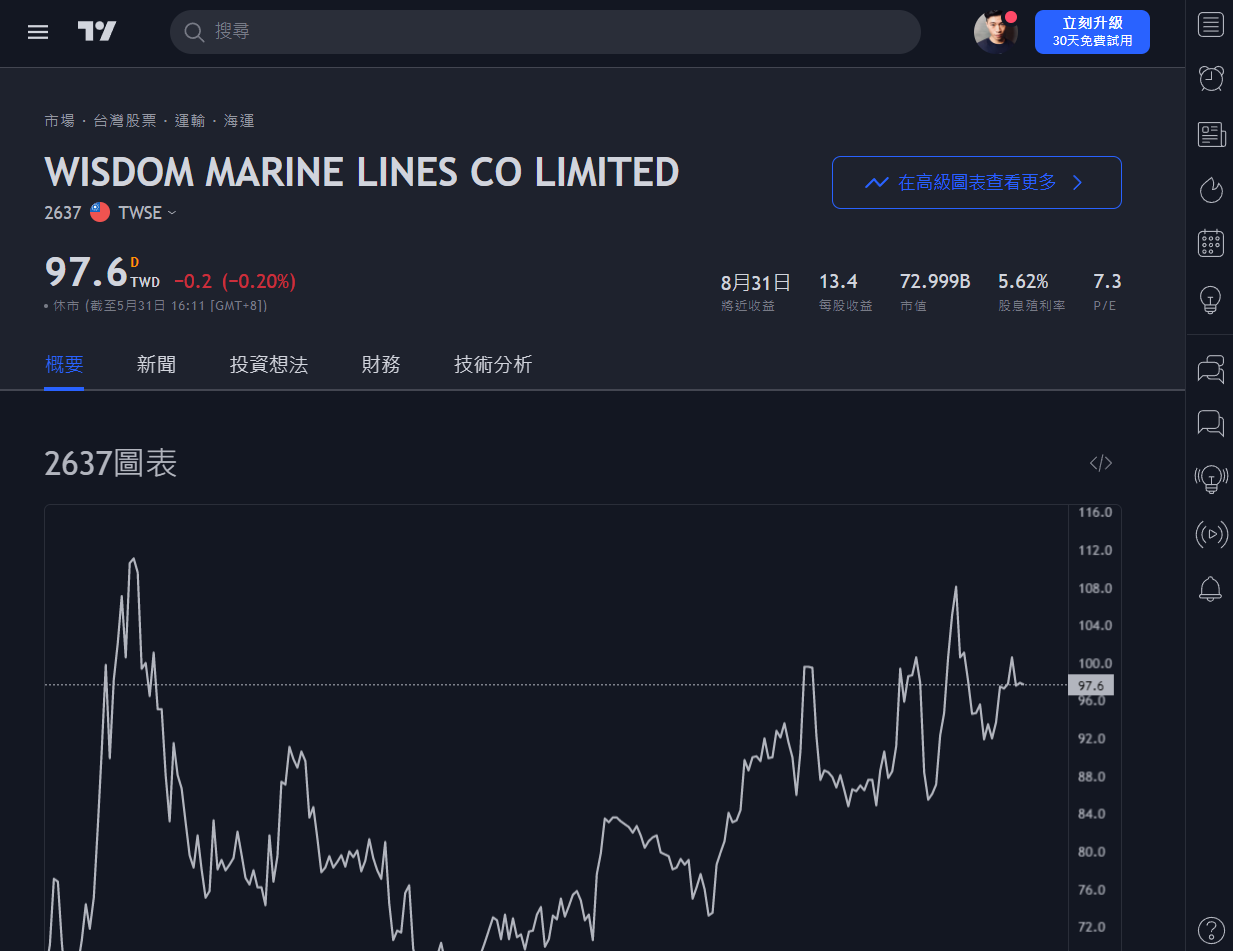This screenshot has height=951, width=1233.
Task: Switch to the 投資想法 tab
Action: (269, 365)
